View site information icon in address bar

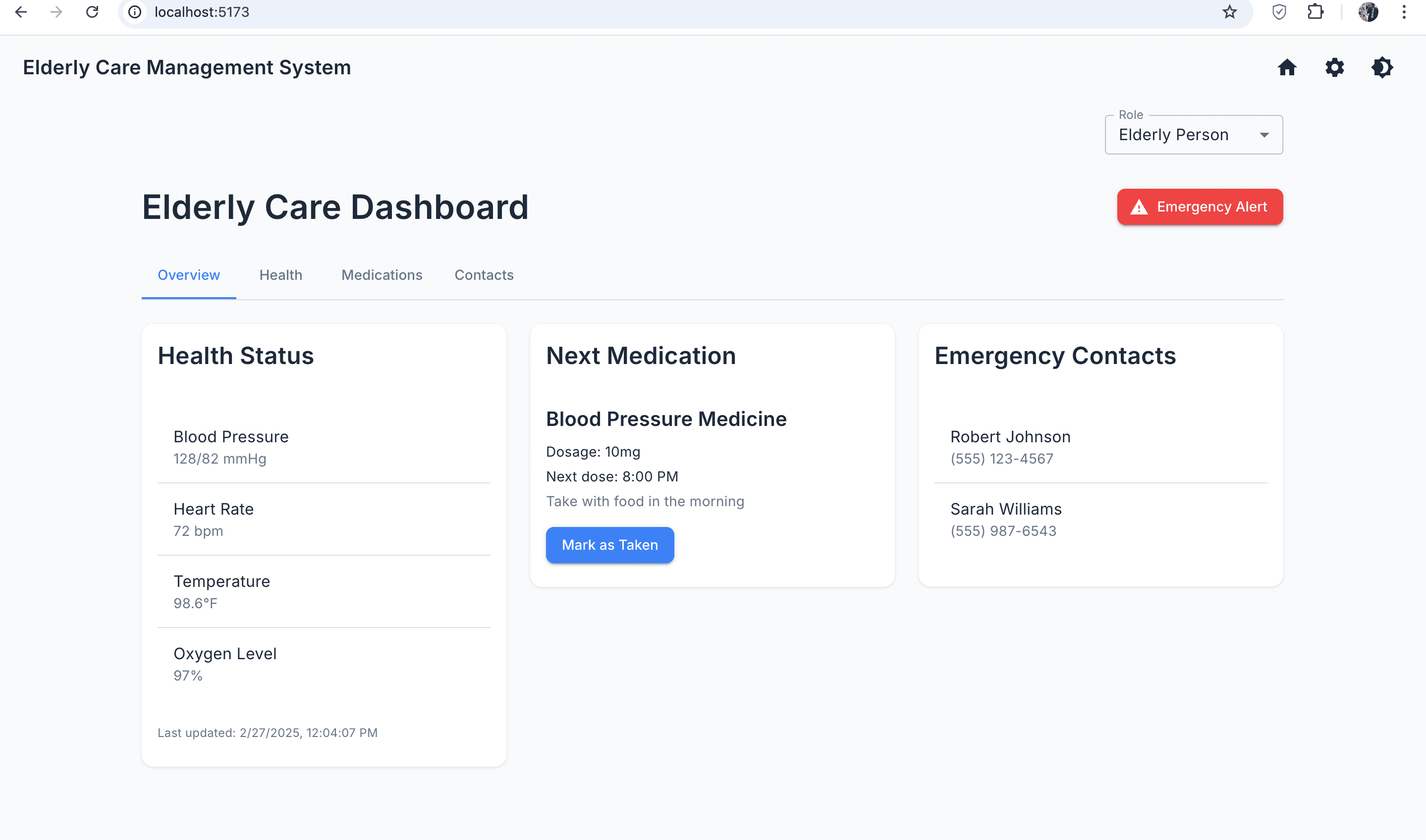135,12
